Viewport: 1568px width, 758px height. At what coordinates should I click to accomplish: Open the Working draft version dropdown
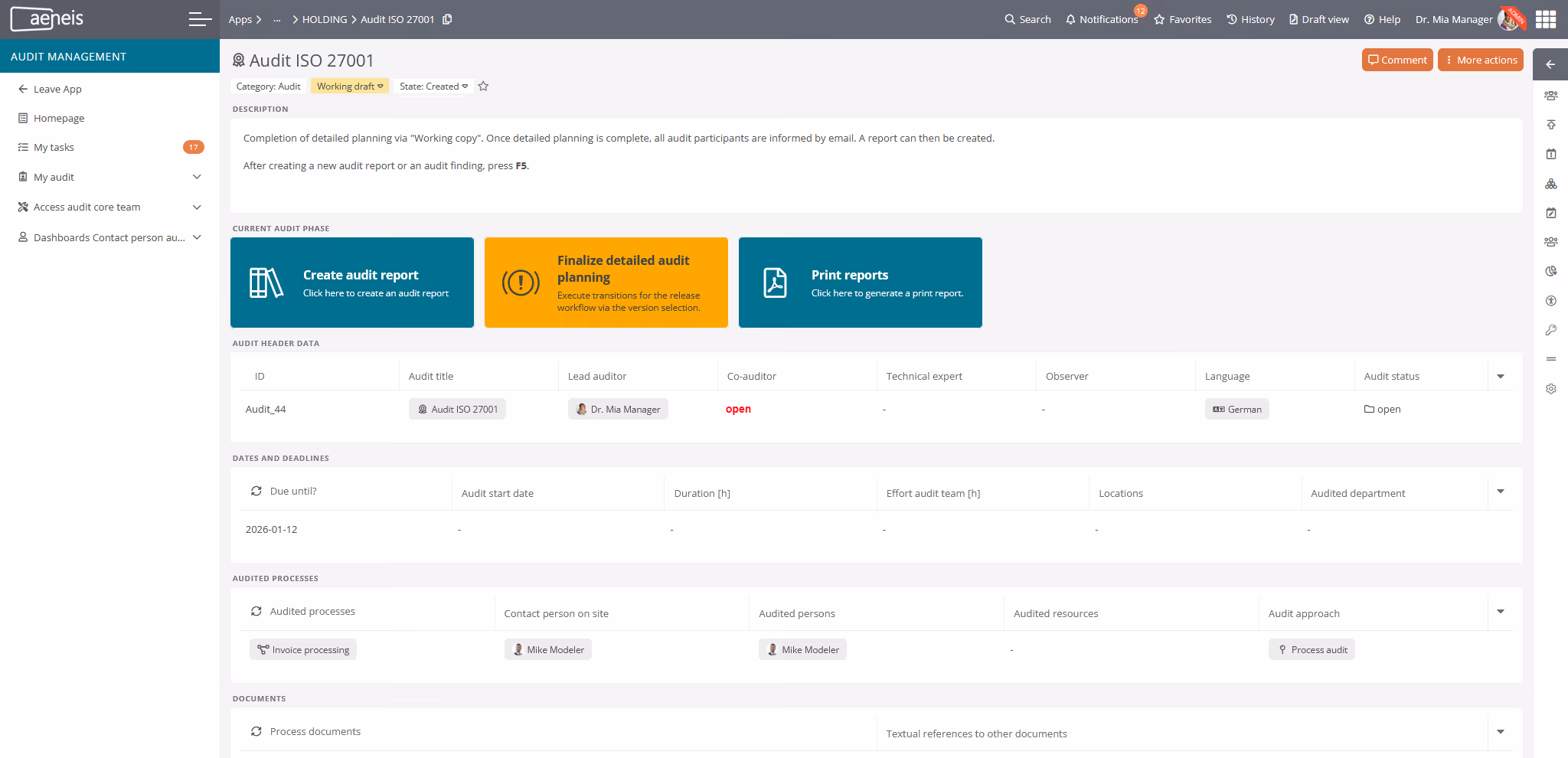350,87
